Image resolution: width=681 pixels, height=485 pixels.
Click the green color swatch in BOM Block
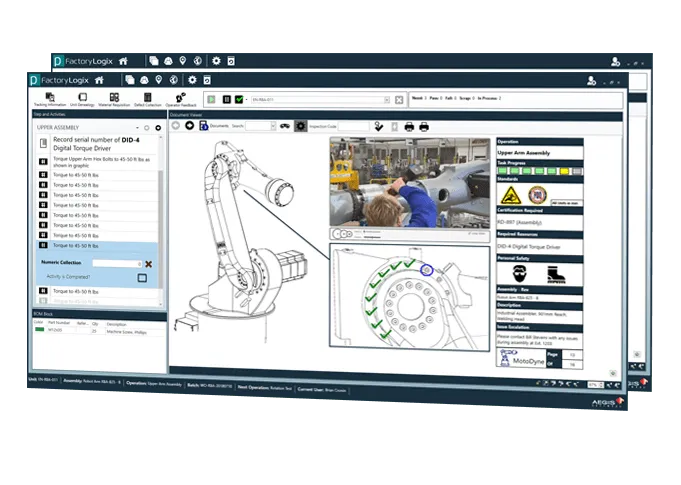pos(40,330)
